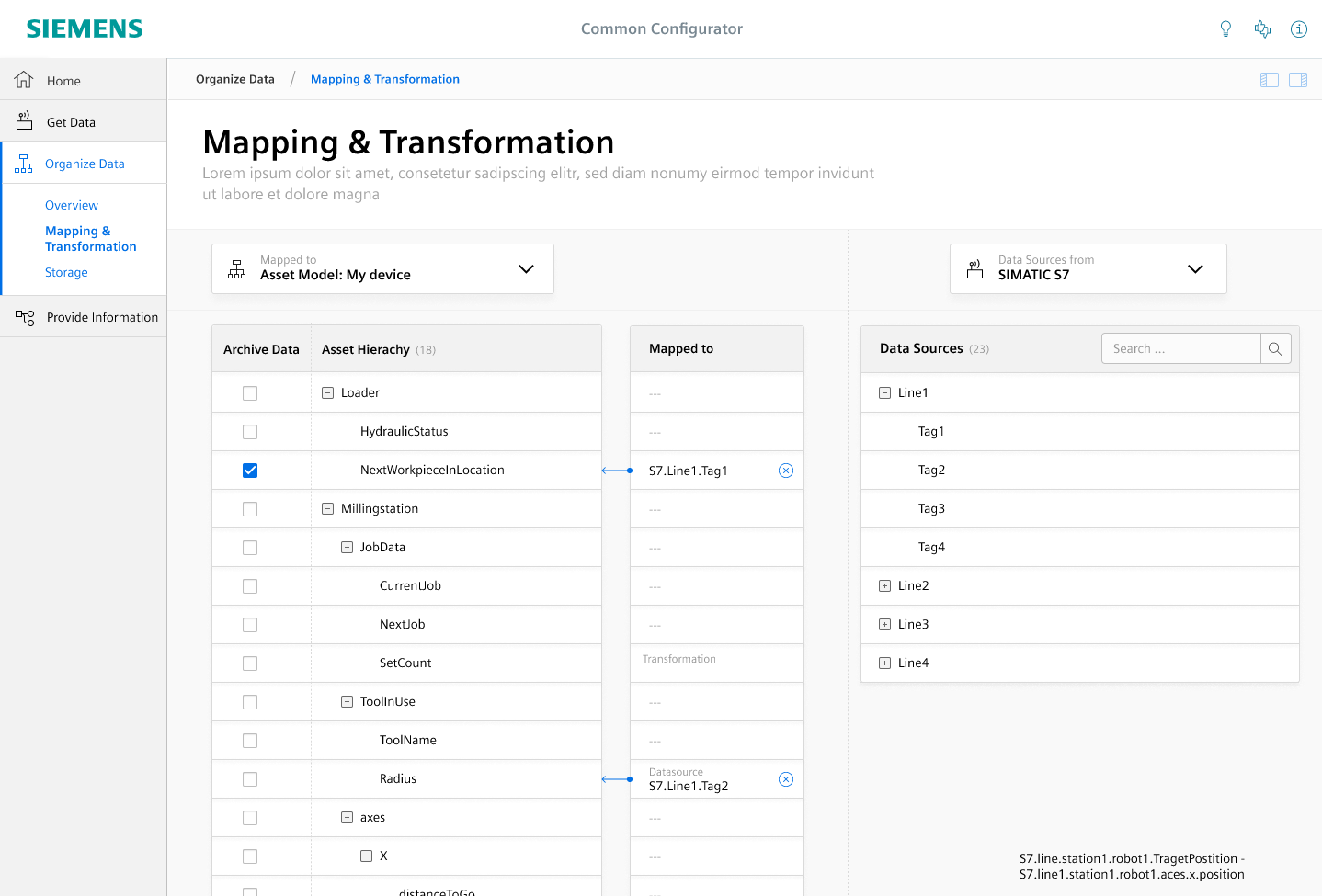Open the feedback thumbs icon in header
Screen dimensions: 1322x896
(1262, 28)
